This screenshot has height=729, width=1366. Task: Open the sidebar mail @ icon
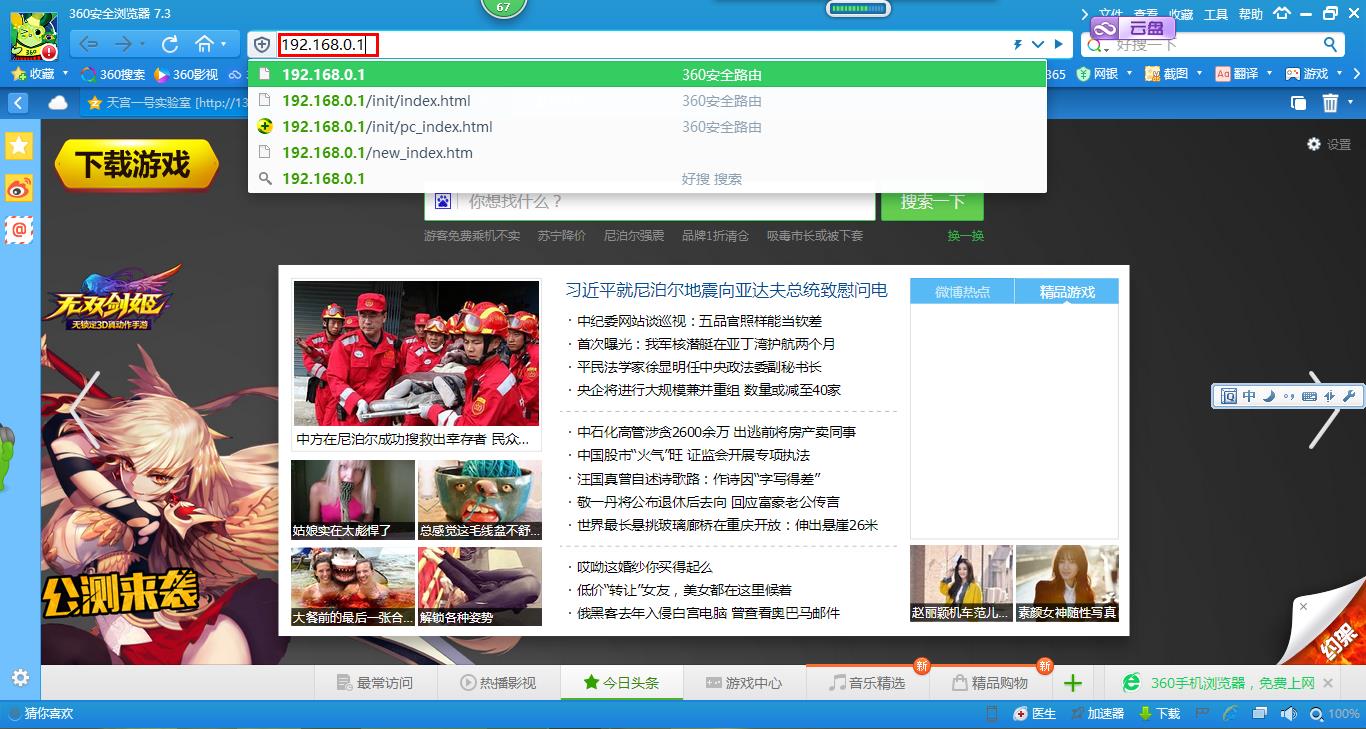click(19, 230)
